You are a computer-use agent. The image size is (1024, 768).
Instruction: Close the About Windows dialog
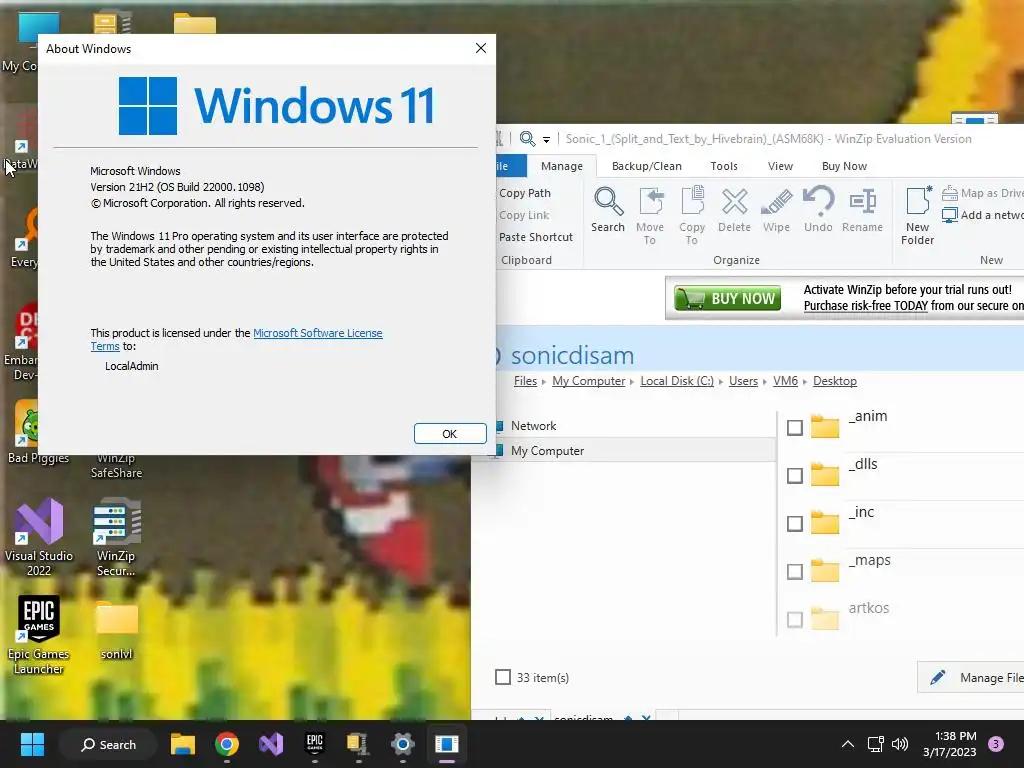(x=481, y=48)
